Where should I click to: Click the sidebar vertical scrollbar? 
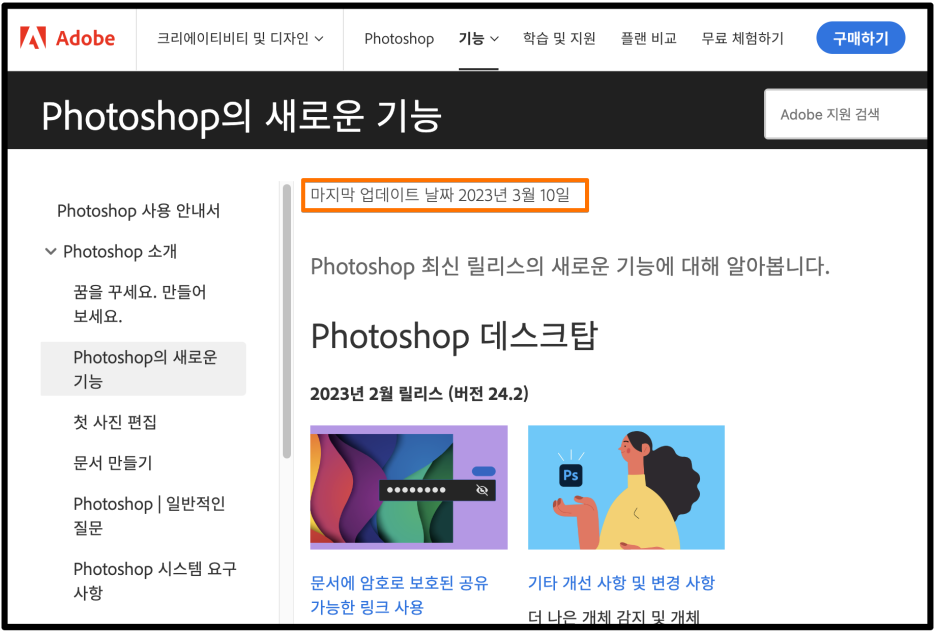287,320
